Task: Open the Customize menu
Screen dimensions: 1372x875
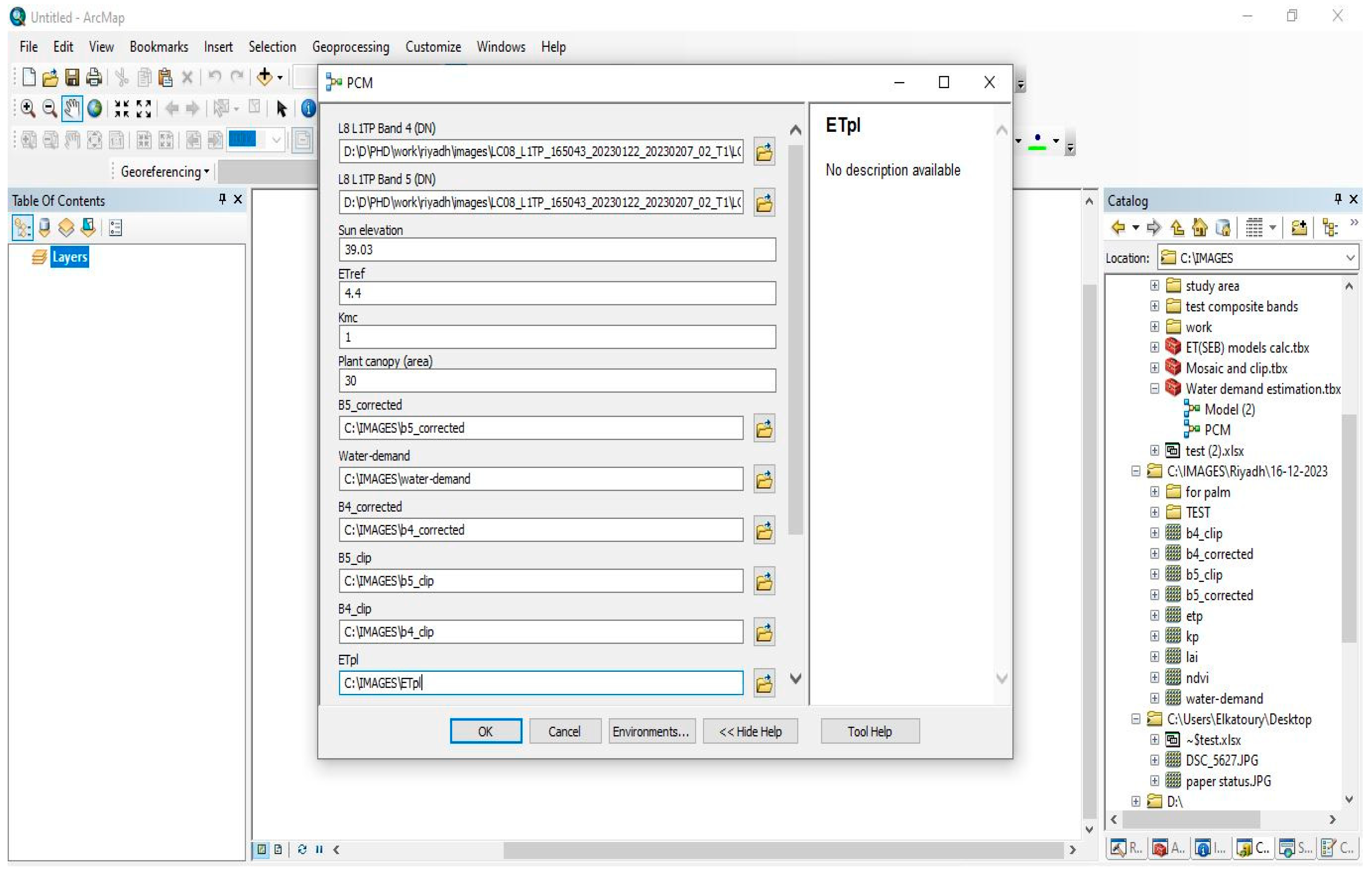Action: [433, 47]
